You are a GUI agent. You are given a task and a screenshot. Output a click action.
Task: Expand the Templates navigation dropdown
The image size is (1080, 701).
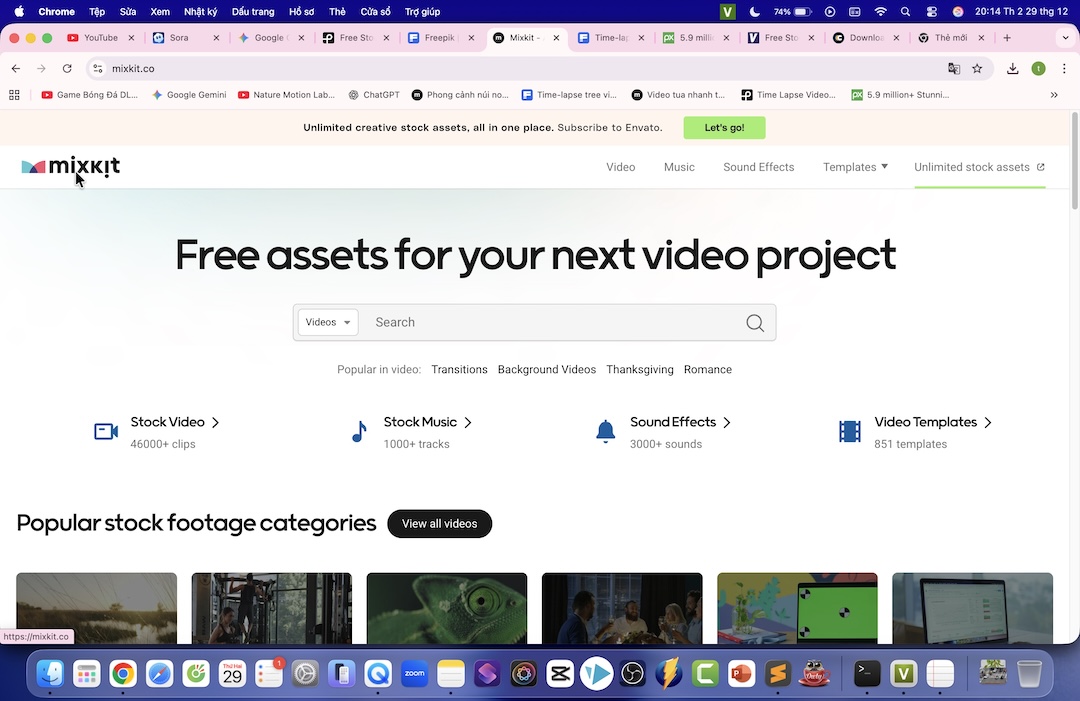point(855,167)
